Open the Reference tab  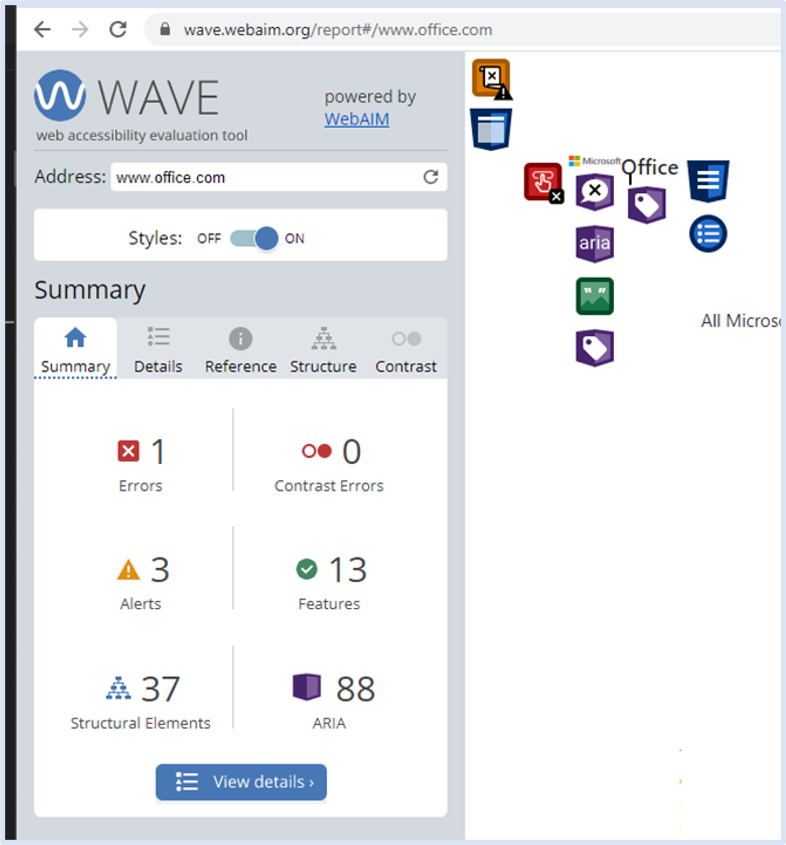coord(240,349)
